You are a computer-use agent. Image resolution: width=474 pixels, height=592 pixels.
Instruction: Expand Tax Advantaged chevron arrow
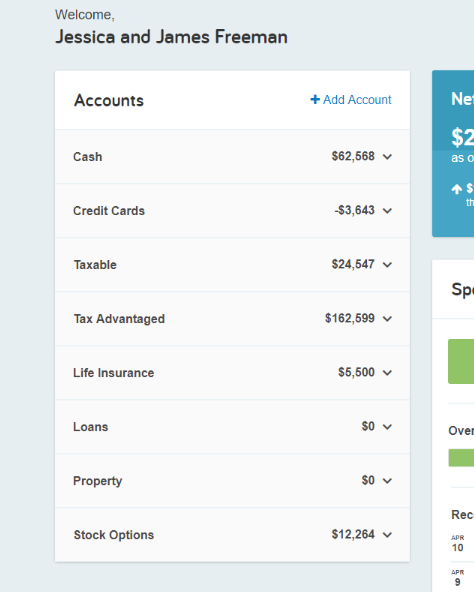coord(387,319)
